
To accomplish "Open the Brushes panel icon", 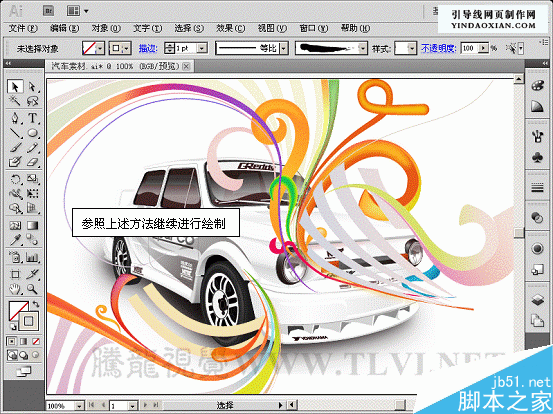I will point(537,136).
